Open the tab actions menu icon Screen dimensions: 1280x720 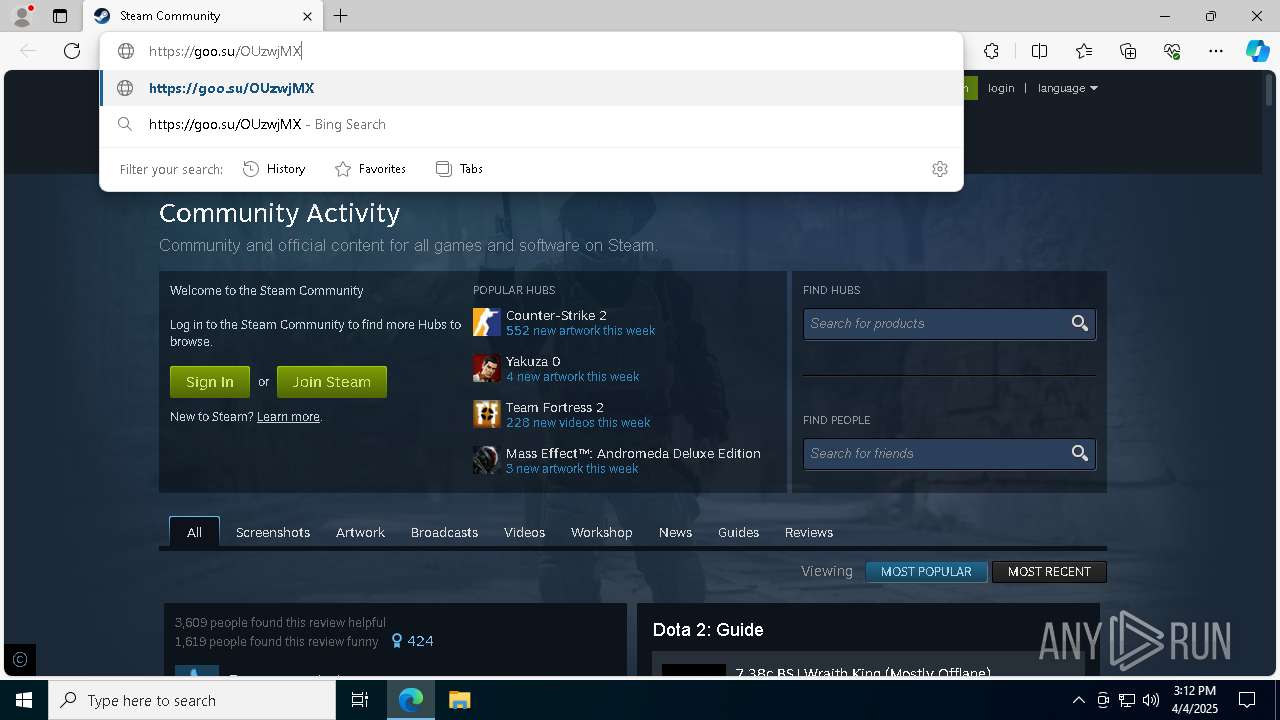click(x=60, y=16)
